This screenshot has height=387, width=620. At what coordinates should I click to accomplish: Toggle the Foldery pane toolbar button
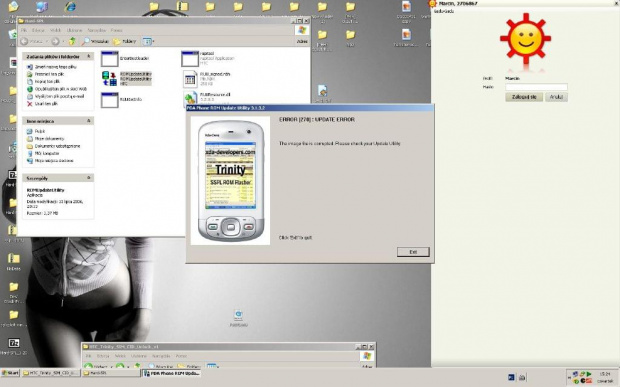pos(125,41)
